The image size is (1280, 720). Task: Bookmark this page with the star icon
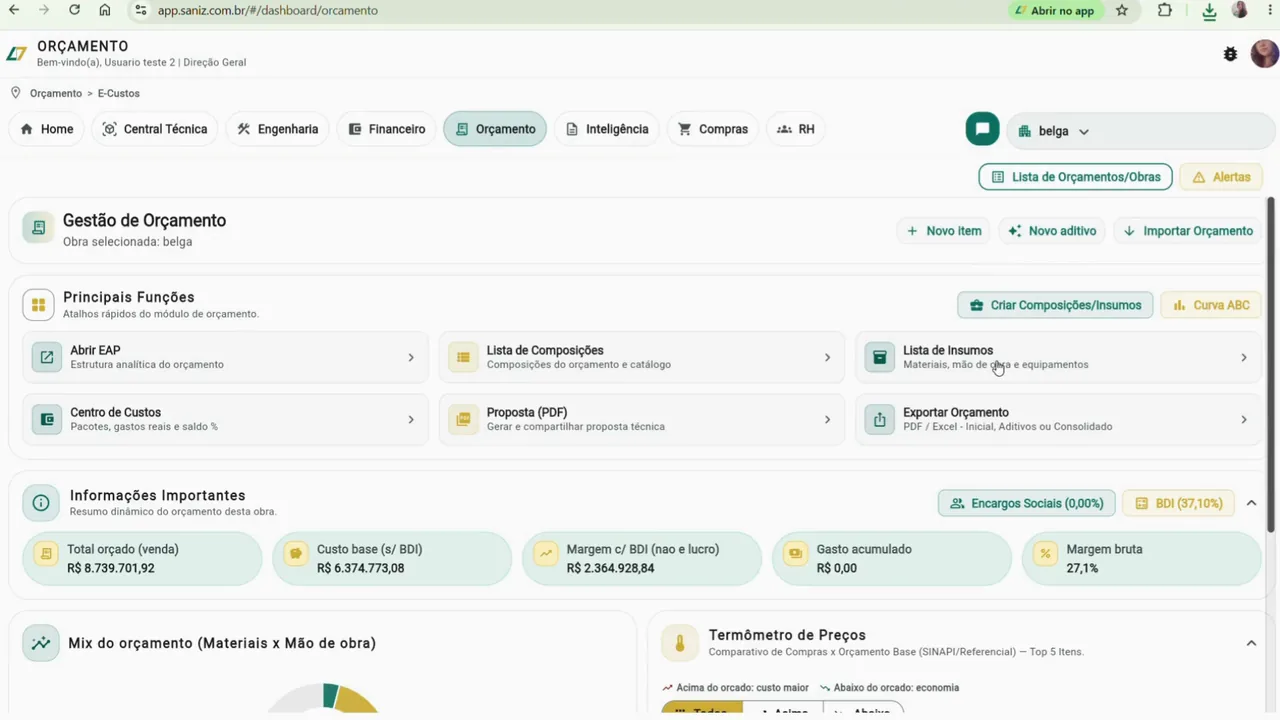pos(1122,10)
